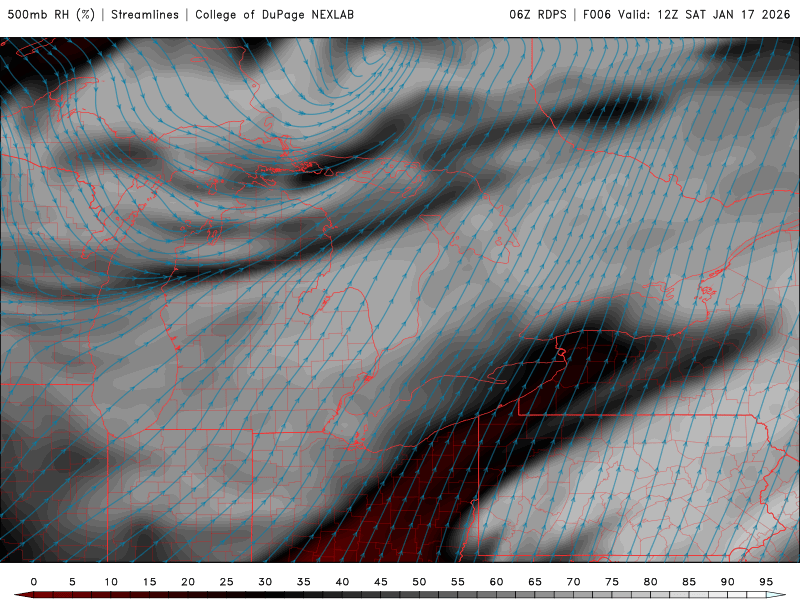800x600 pixels.
Task: Select the "20" color scale label
Action: pos(188,582)
